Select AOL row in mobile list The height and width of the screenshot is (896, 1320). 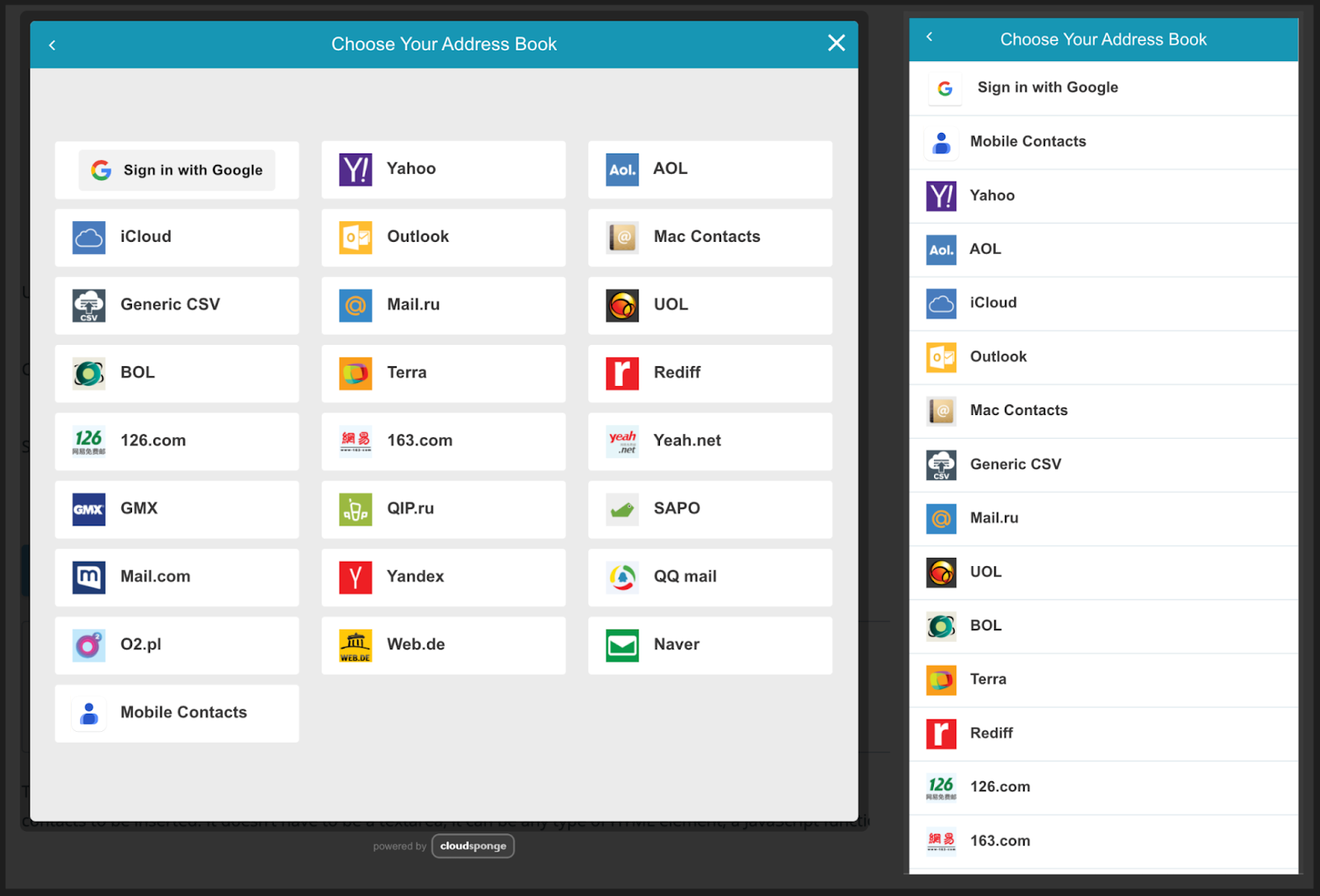pyautogui.click(x=1103, y=249)
